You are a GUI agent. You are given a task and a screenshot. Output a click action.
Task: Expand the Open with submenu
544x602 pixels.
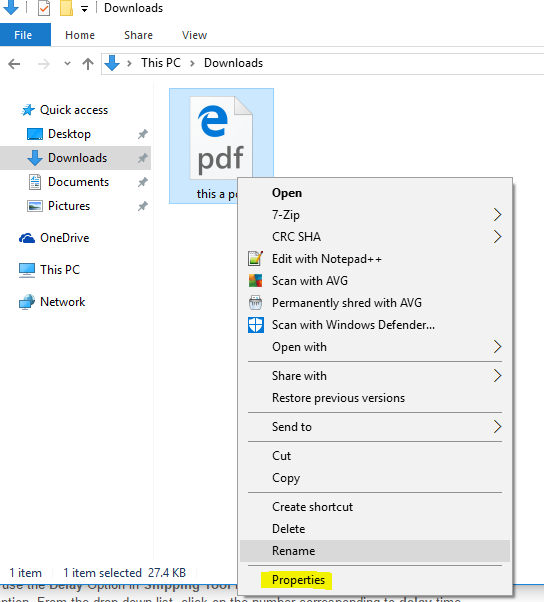click(x=375, y=347)
